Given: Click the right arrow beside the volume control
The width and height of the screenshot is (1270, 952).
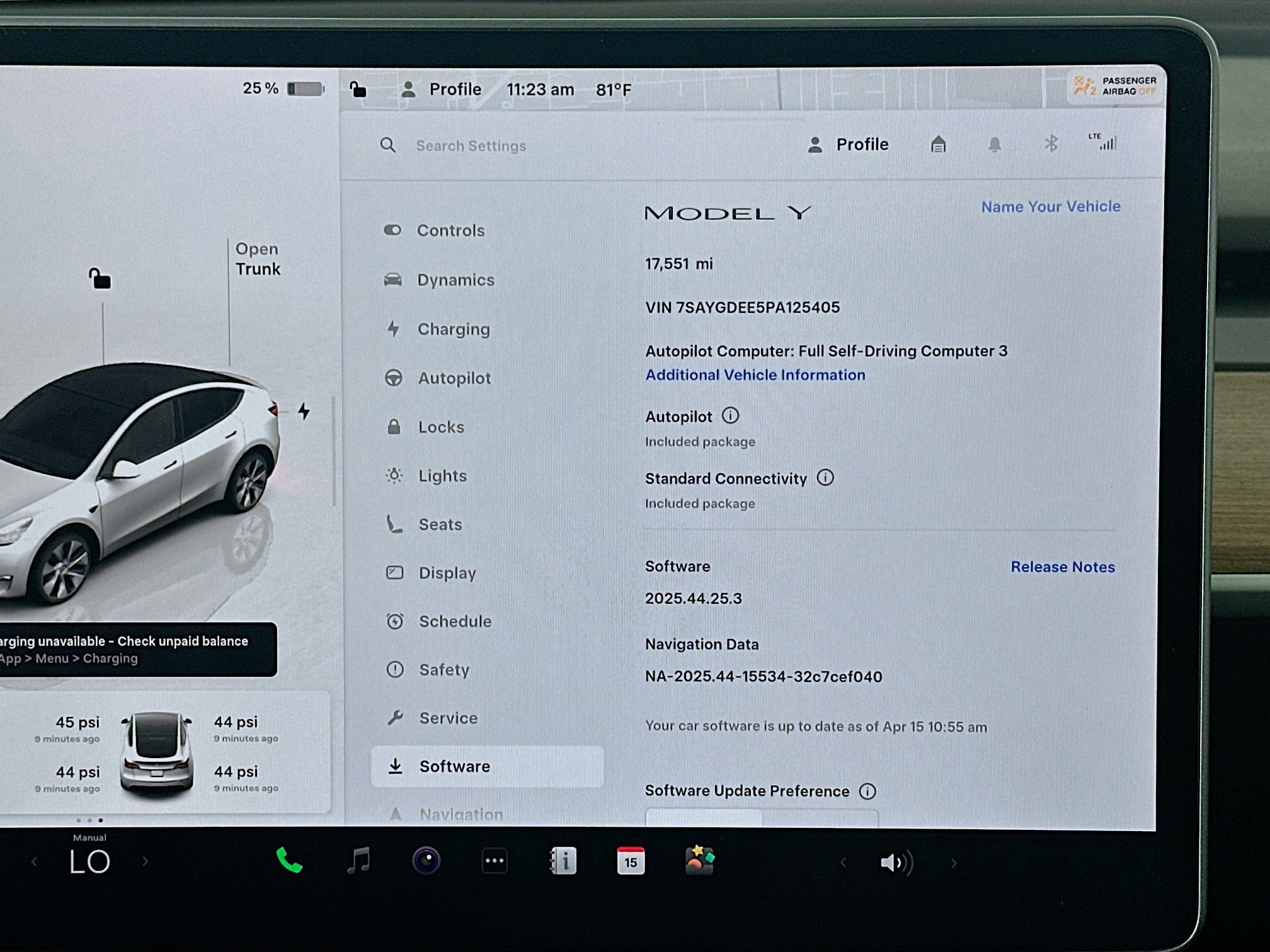Looking at the screenshot, I should [x=954, y=862].
